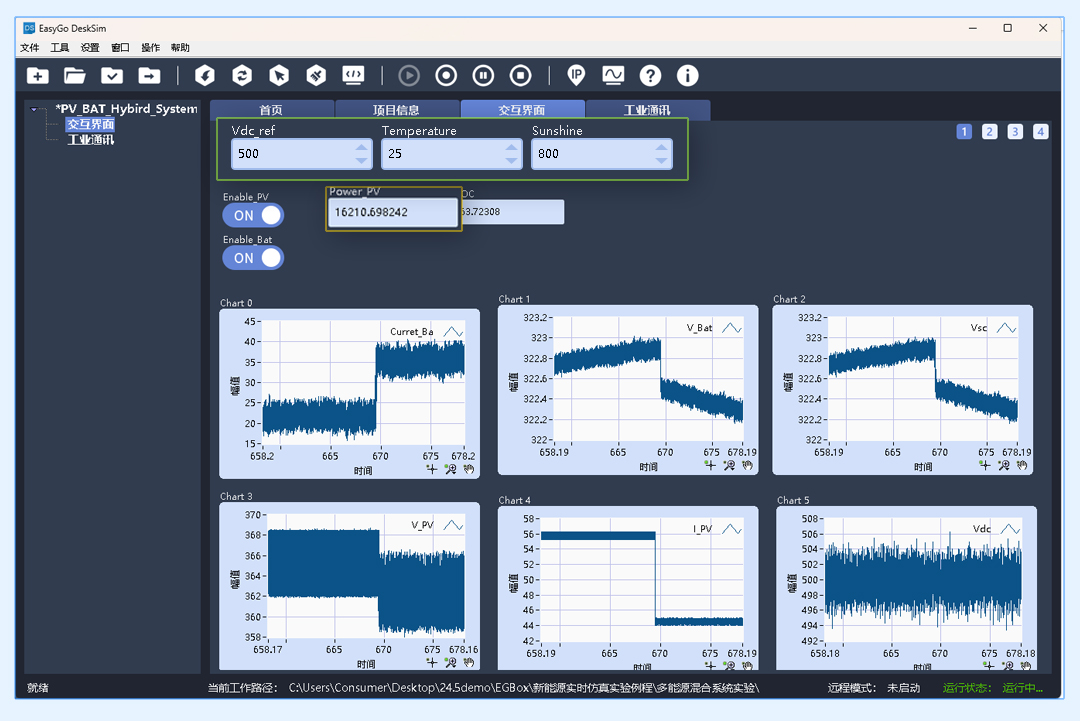Open the 工业通讯 tab
This screenshot has height=721, width=1080.
point(647,109)
